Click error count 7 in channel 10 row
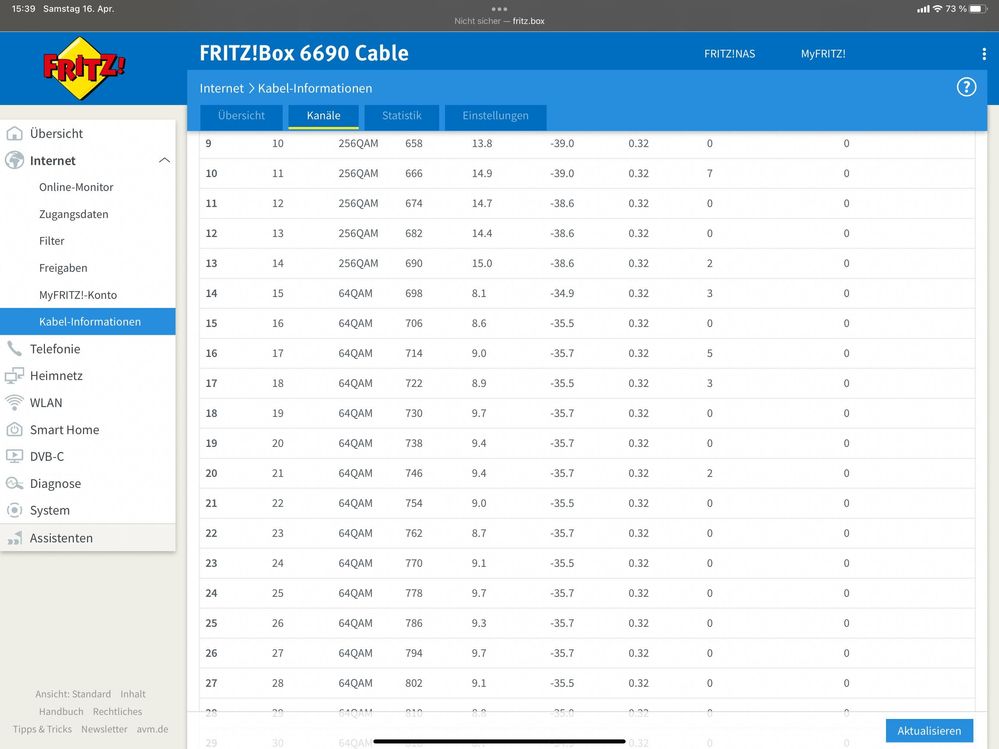The height and width of the screenshot is (749, 999). click(709, 174)
